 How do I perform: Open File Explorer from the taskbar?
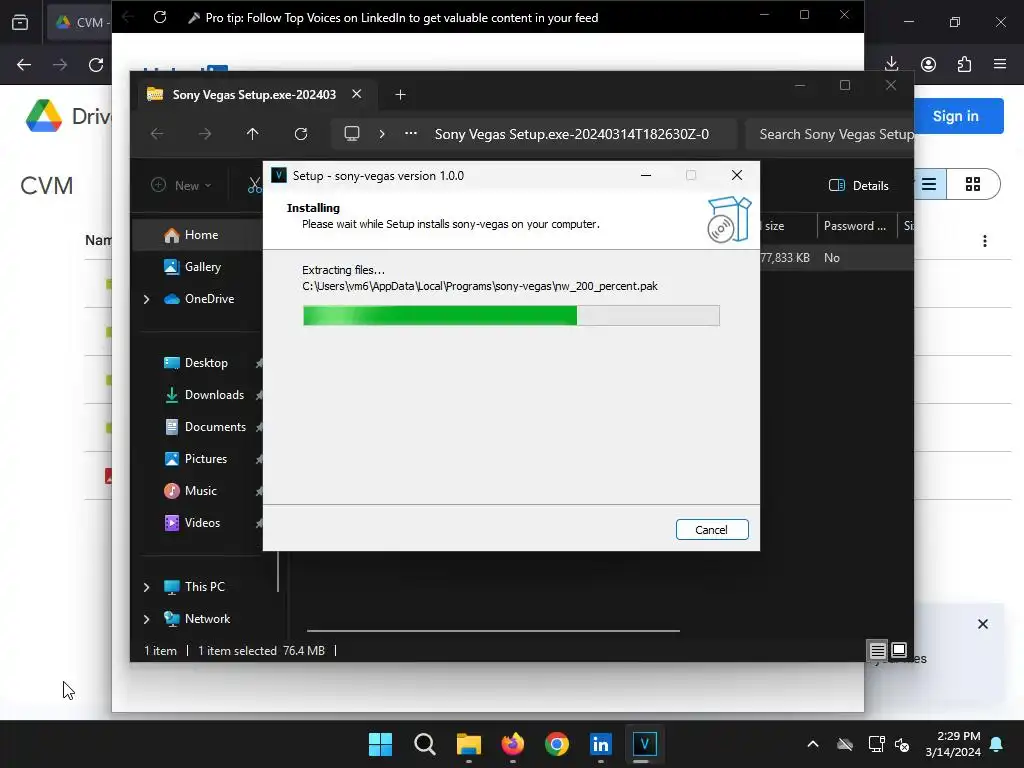click(x=469, y=744)
